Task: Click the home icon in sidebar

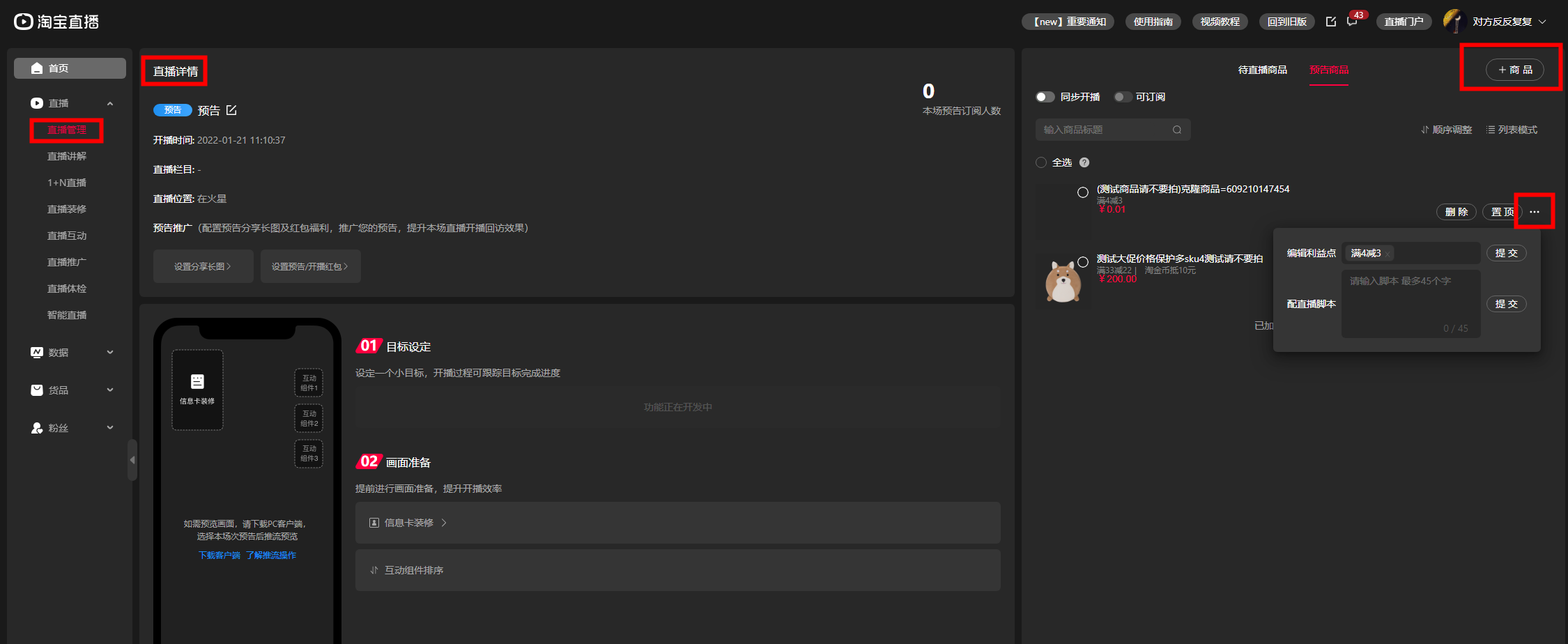Action: 37,68
